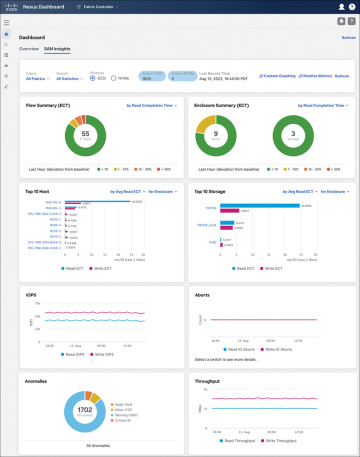Viewport: 360px width, 457px height.
Task: Open Enclosure Summary by Read Completion Time dropdown
Action: point(323,105)
